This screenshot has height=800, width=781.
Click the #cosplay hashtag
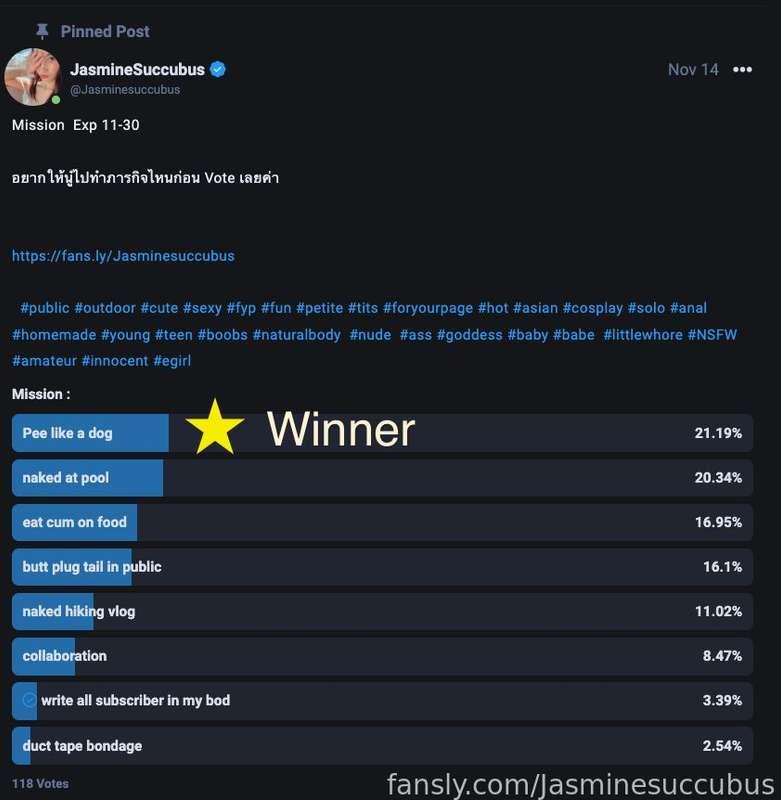point(593,308)
